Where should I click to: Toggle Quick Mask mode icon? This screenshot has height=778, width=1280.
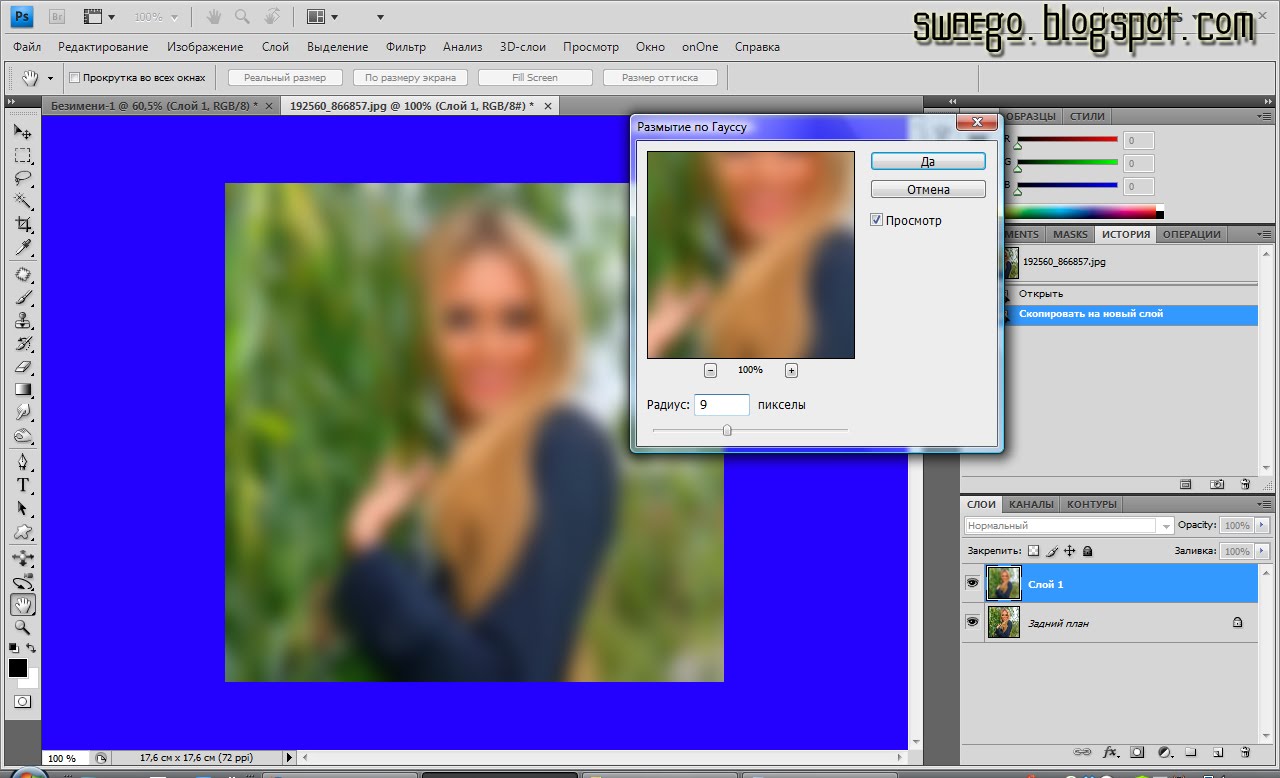[x=22, y=702]
